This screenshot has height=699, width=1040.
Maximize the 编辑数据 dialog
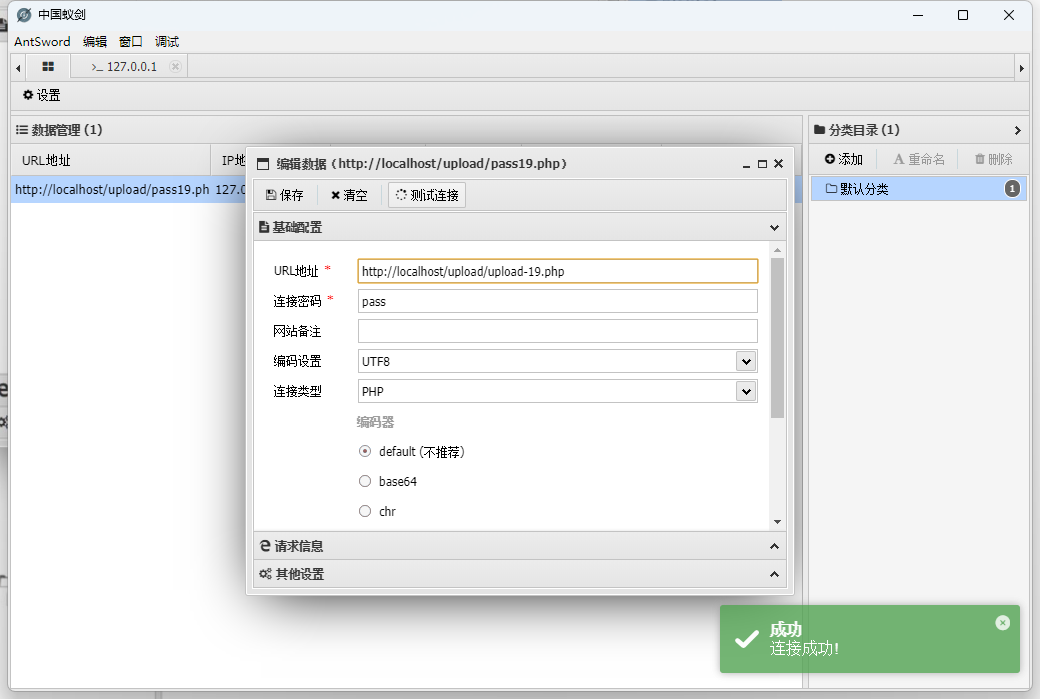pyautogui.click(x=762, y=164)
